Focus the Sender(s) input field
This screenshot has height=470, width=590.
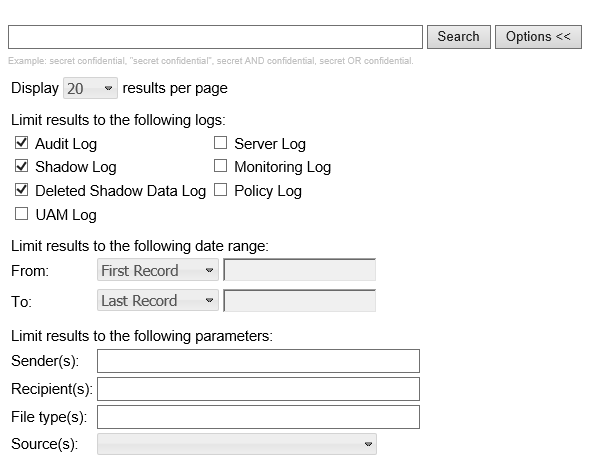click(x=259, y=361)
